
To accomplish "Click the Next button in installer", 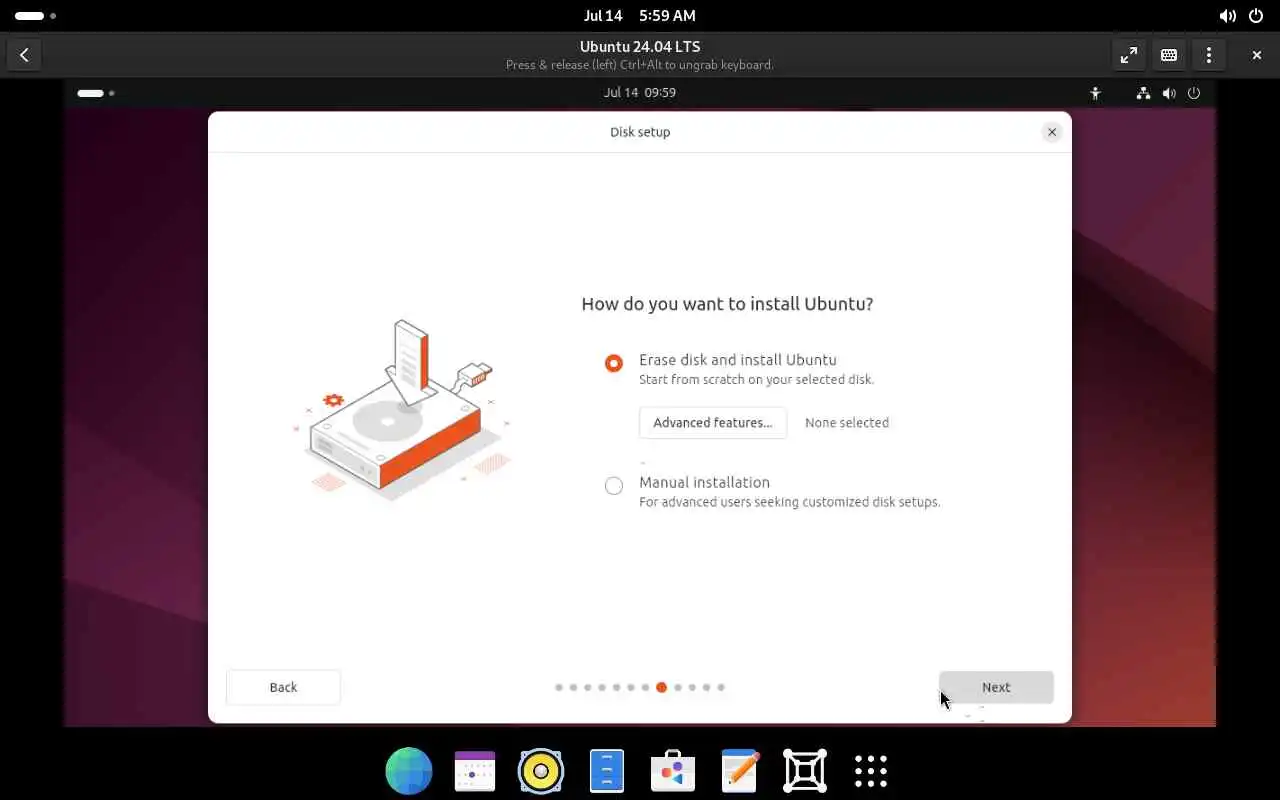I will click(x=996, y=687).
